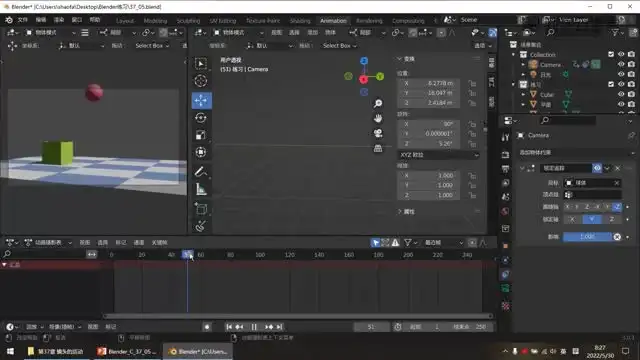Toggle Collection exclude checkbox in outliner
The height and width of the screenshot is (360, 640).
tap(611, 54)
